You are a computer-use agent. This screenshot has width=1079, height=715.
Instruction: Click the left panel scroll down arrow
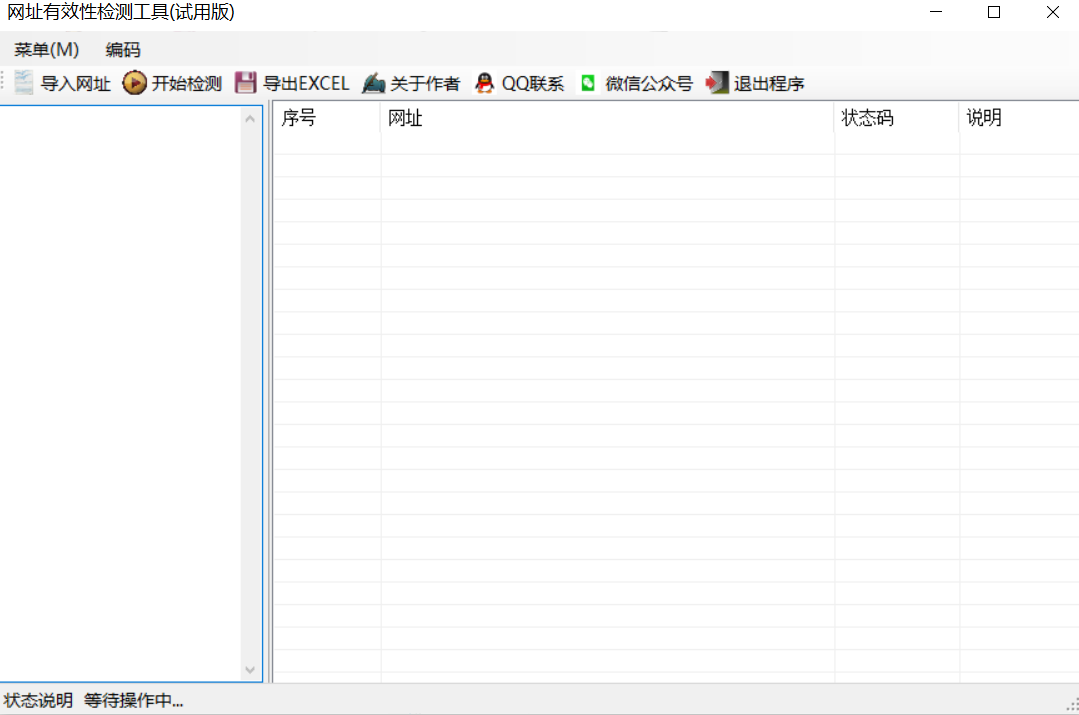(x=250, y=670)
